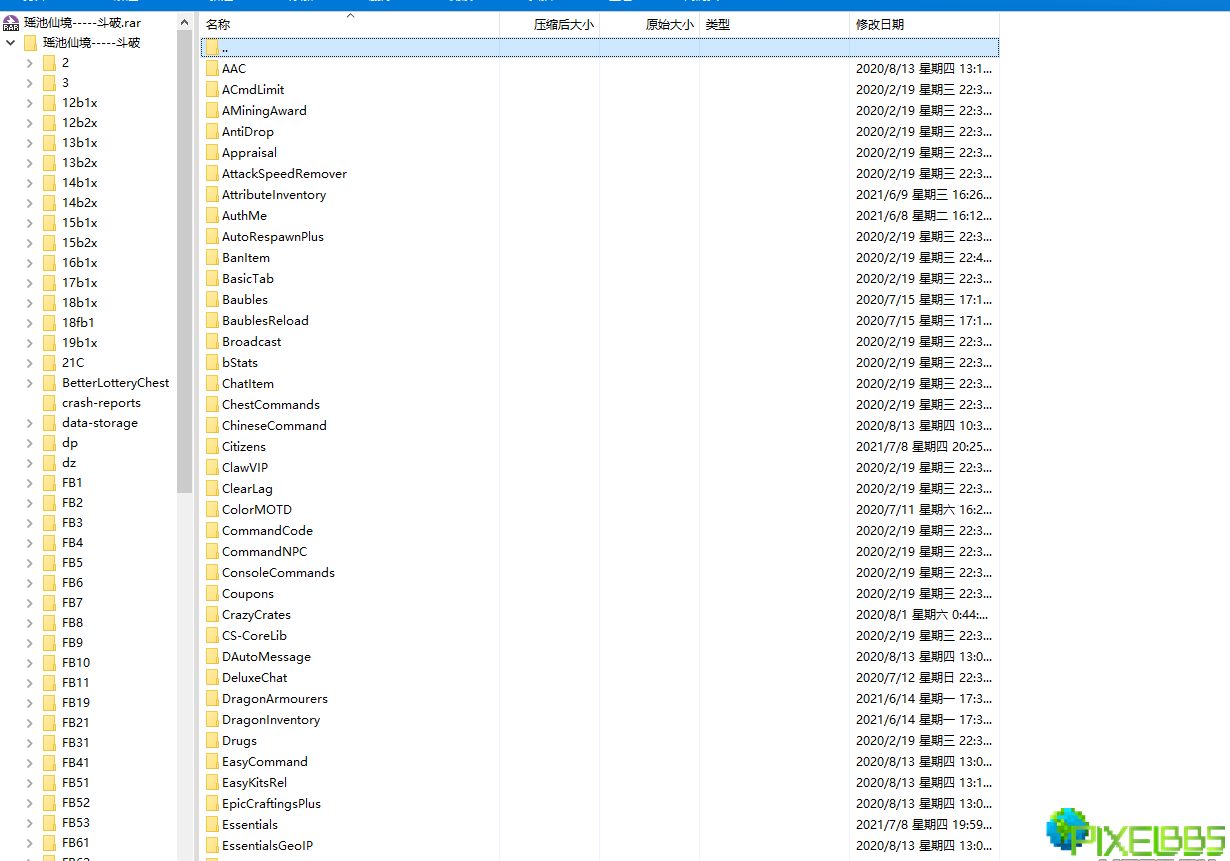Click the ChatItem folder icon

211,383
